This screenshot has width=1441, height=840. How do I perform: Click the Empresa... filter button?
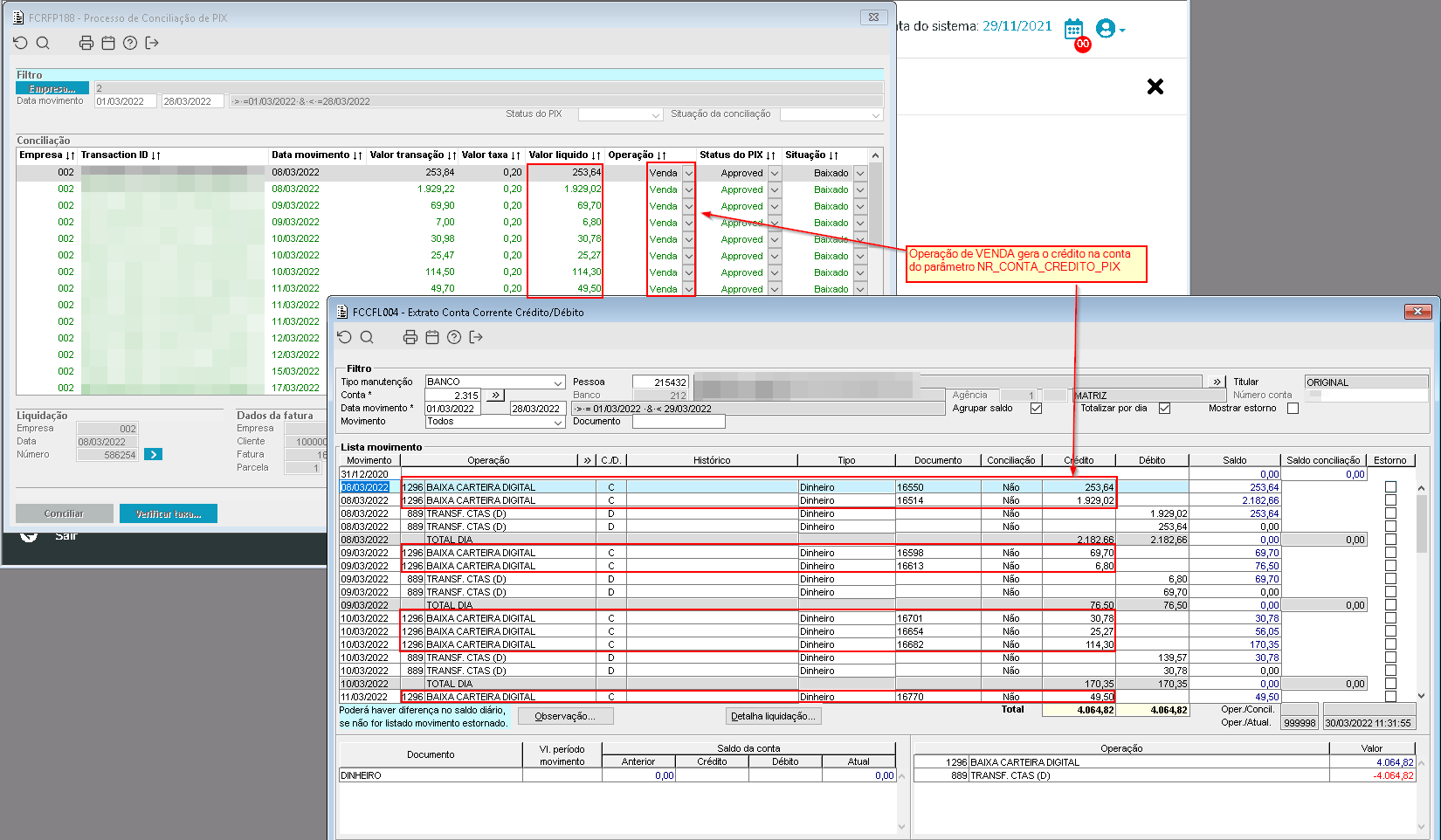click(x=52, y=88)
